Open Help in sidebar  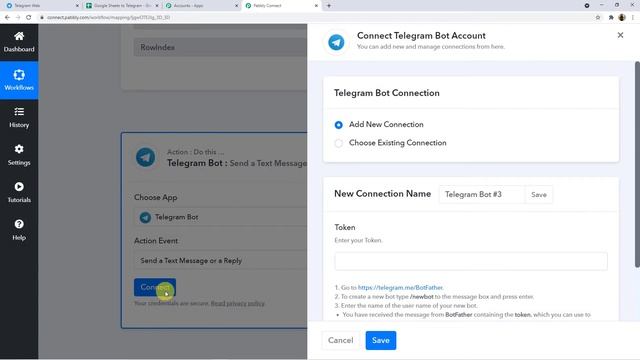click(19, 230)
